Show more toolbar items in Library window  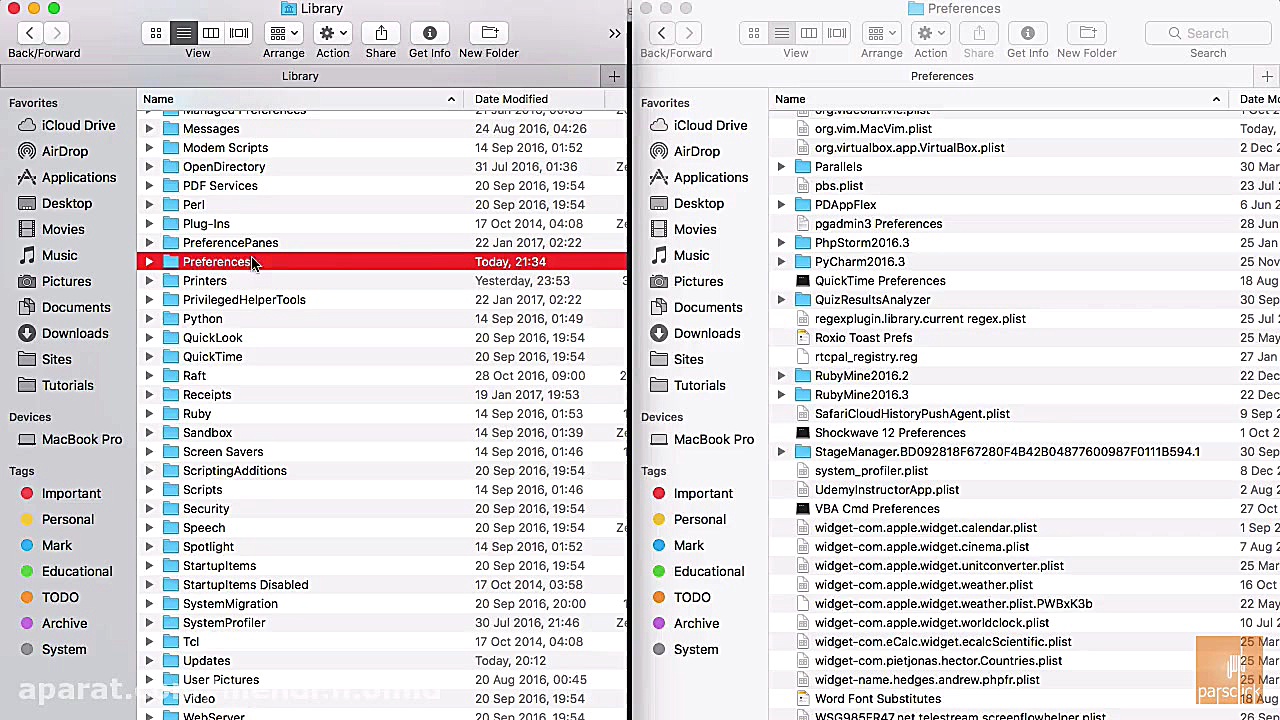click(x=614, y=33)
